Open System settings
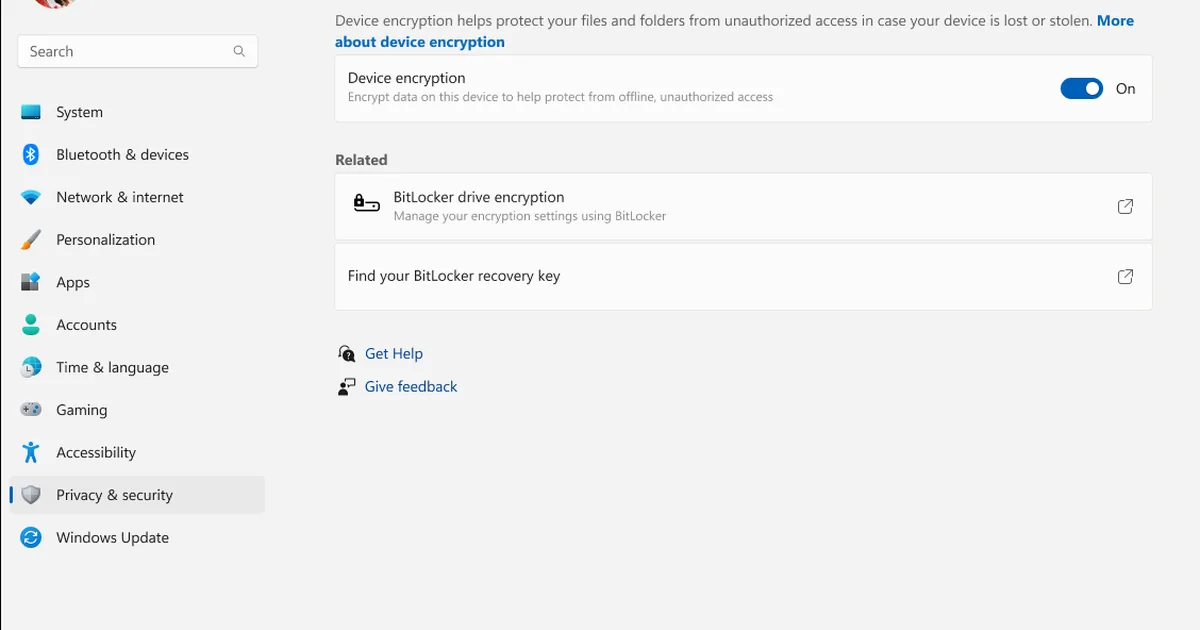The height and width of the screenshot is (630, 1200). (x=137, y=112)
